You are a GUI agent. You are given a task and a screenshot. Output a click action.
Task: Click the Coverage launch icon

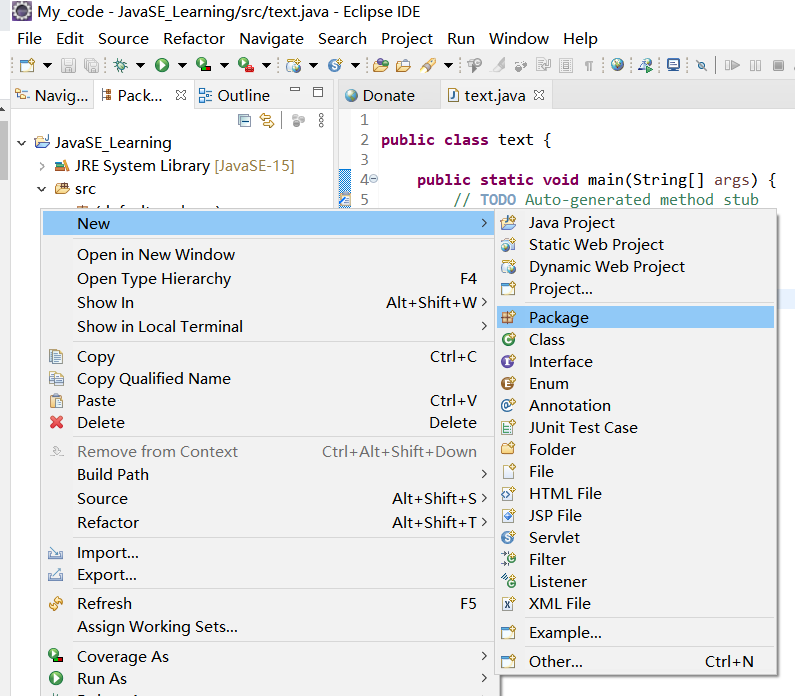[204, 64]
